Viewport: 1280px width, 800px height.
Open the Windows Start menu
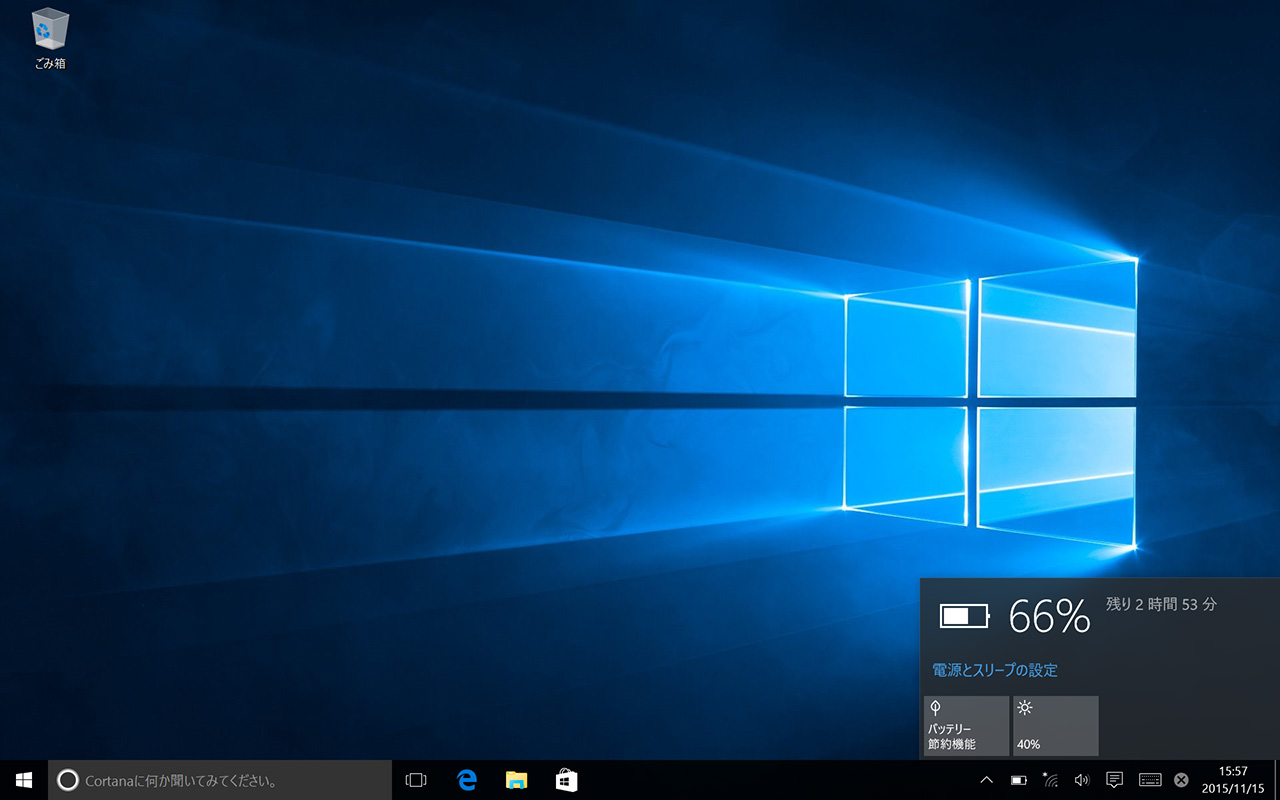click(24, 780)
